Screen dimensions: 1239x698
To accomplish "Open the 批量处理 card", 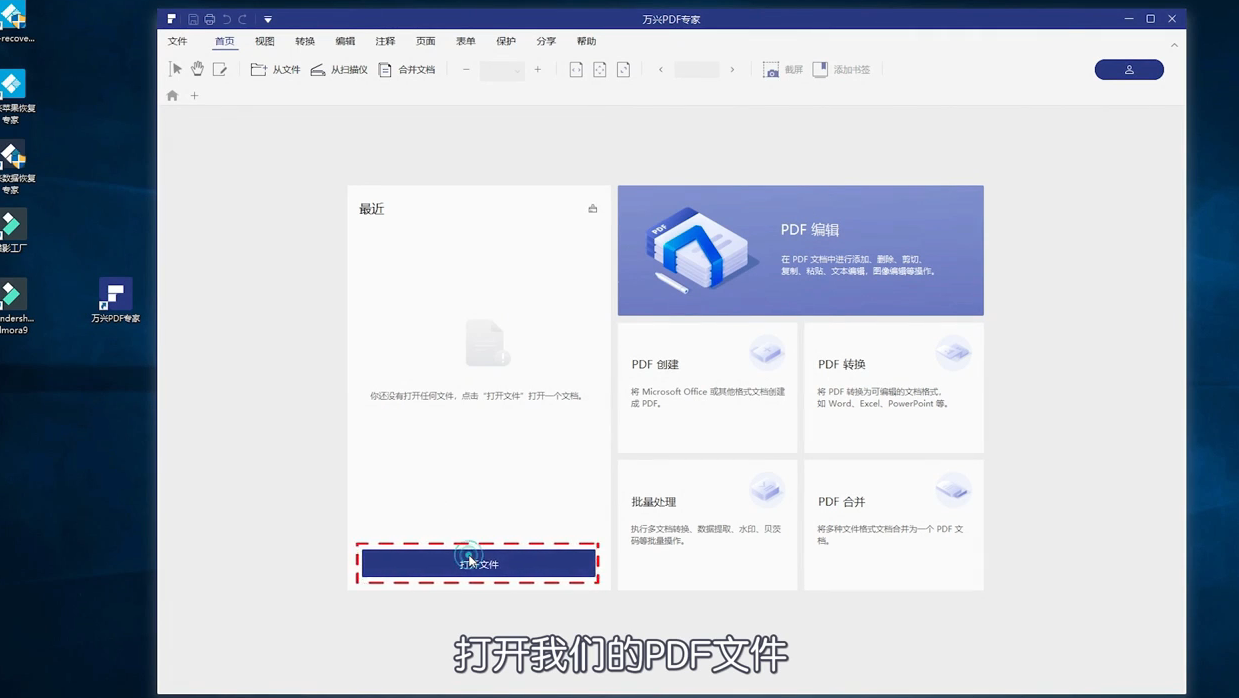I will 708,524.
